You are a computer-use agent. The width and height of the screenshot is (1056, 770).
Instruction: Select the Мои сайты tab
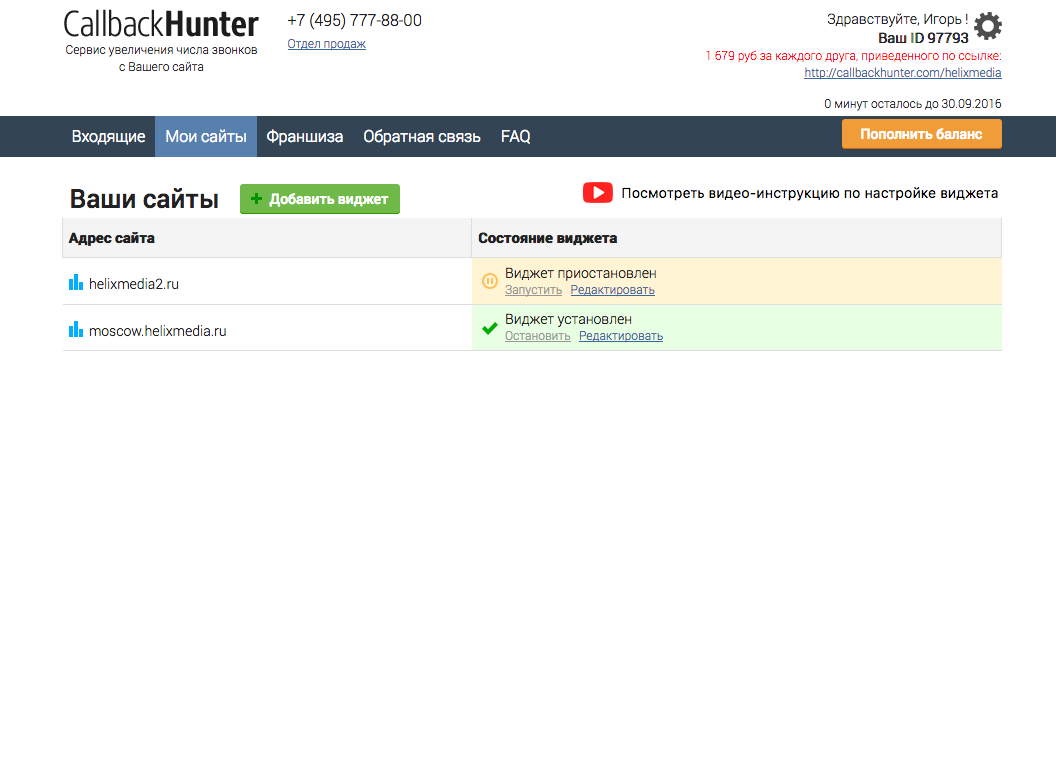click(x=206, y=137)
